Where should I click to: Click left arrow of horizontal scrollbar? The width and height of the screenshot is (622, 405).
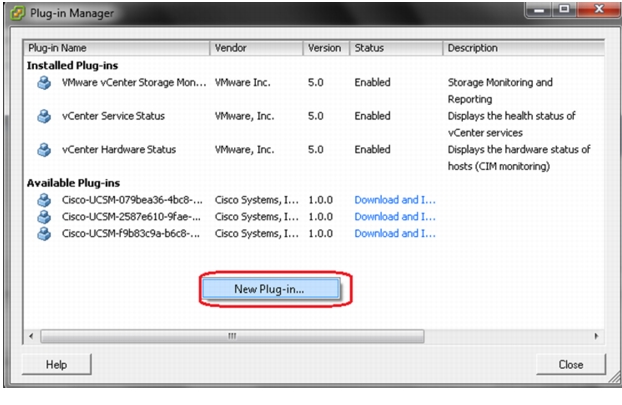31,336
